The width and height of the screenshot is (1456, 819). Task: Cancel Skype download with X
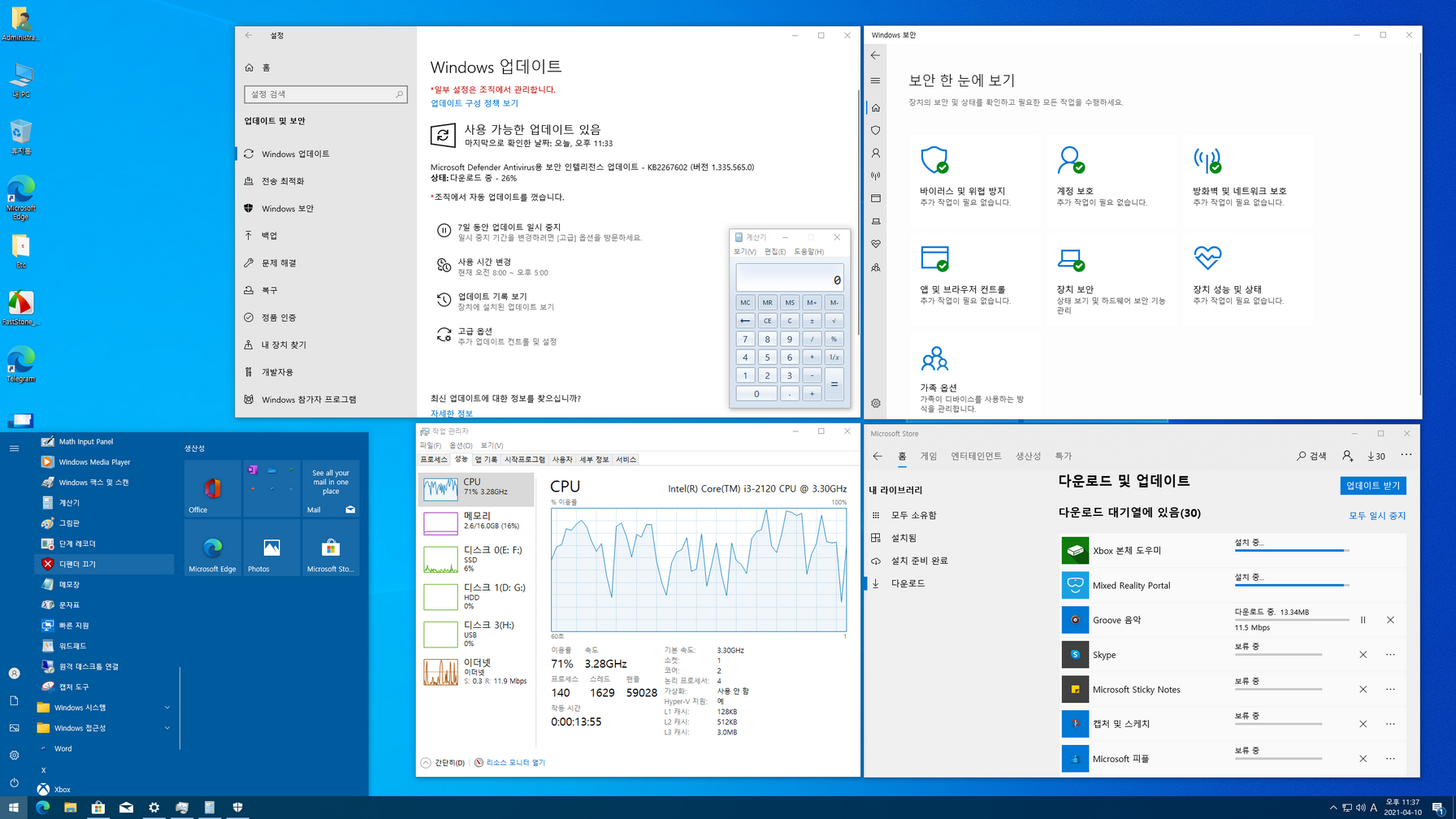(x=1363, y=655)
